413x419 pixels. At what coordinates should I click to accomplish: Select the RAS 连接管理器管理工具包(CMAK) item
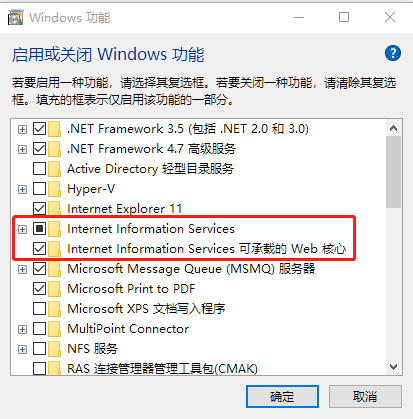[x=162, y=369]
